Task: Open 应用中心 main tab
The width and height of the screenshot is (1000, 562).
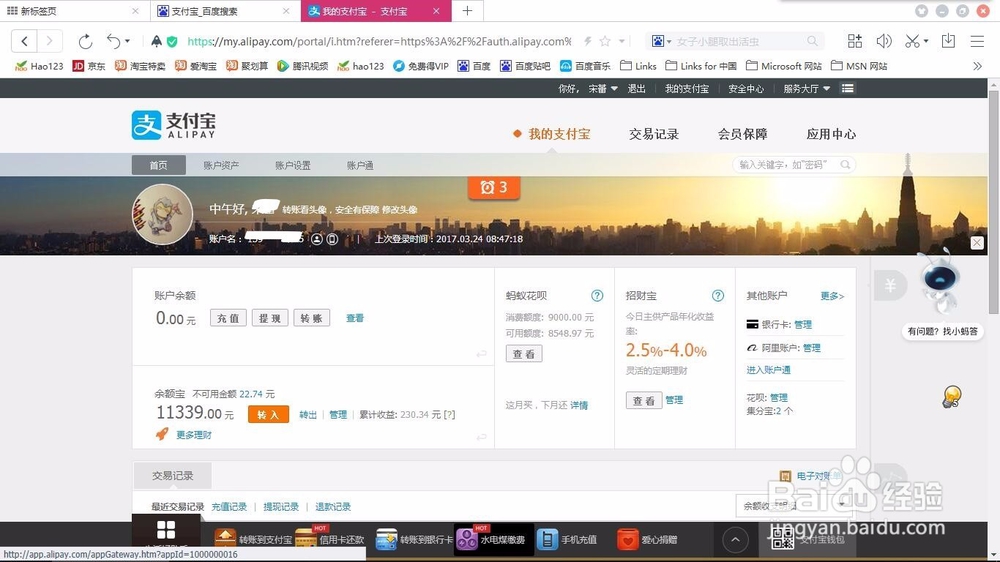Action: (x=831, y=134)
